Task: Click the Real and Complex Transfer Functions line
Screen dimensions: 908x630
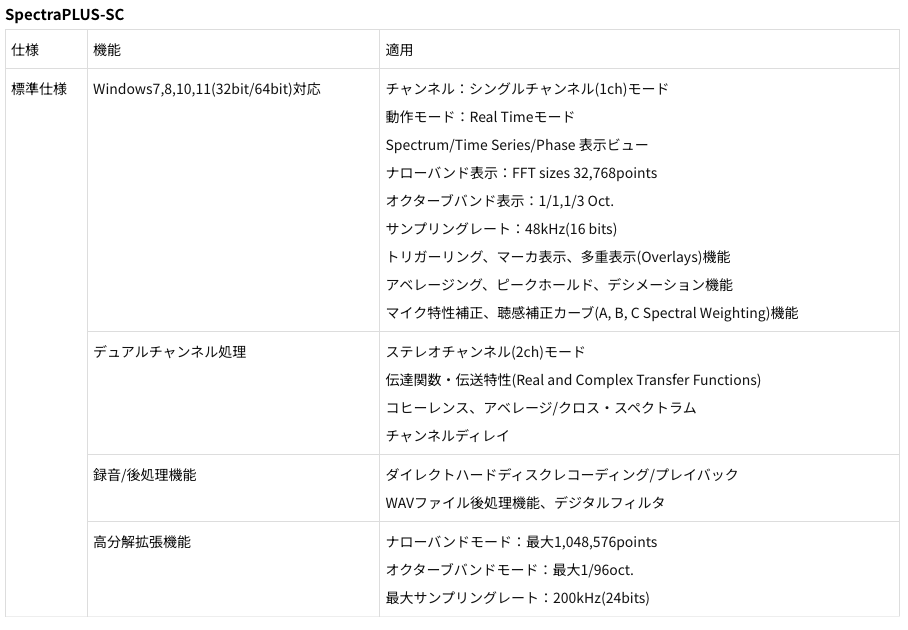Action: [x=573, y=380]
